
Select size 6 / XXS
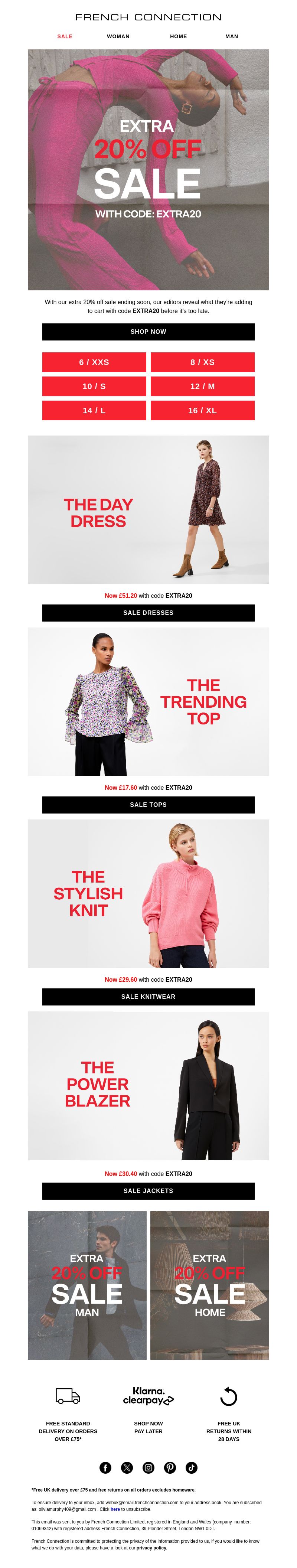(x=94, y=362)
